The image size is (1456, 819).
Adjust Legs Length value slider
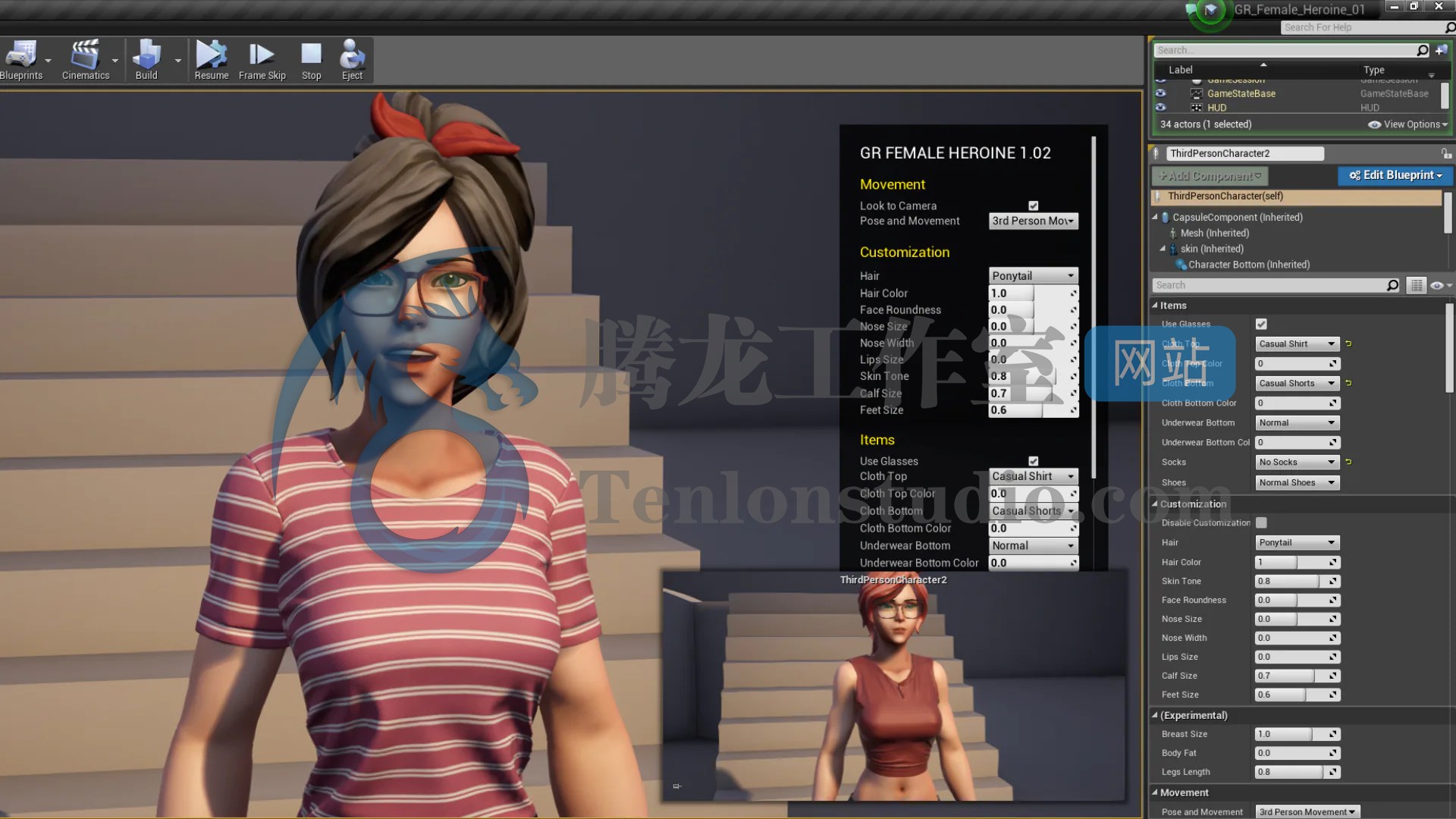1297,772
